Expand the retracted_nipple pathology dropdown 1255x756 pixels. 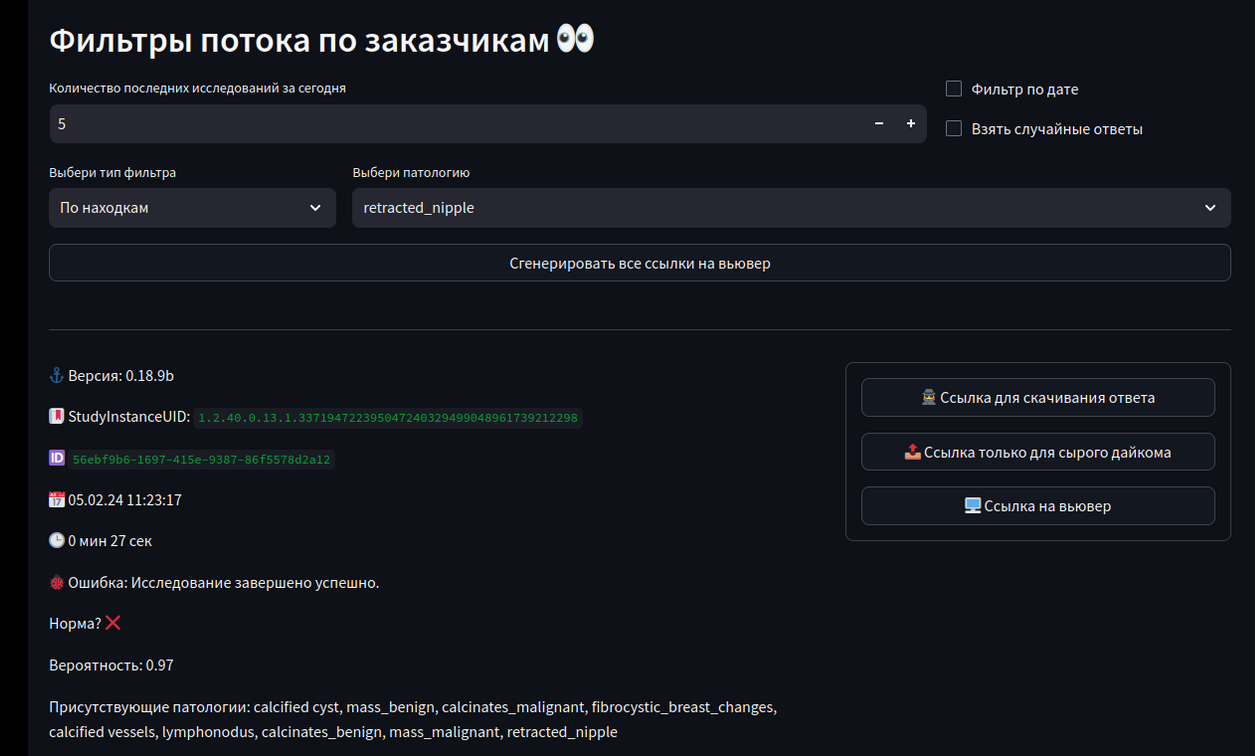click(790, 208)
